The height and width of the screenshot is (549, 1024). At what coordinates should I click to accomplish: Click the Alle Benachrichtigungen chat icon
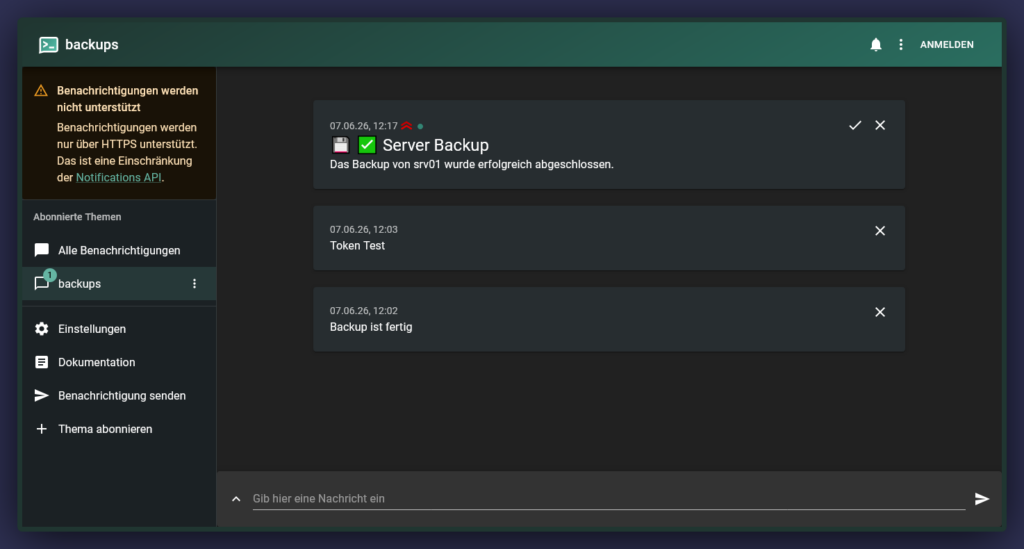[x=42, y=250]
